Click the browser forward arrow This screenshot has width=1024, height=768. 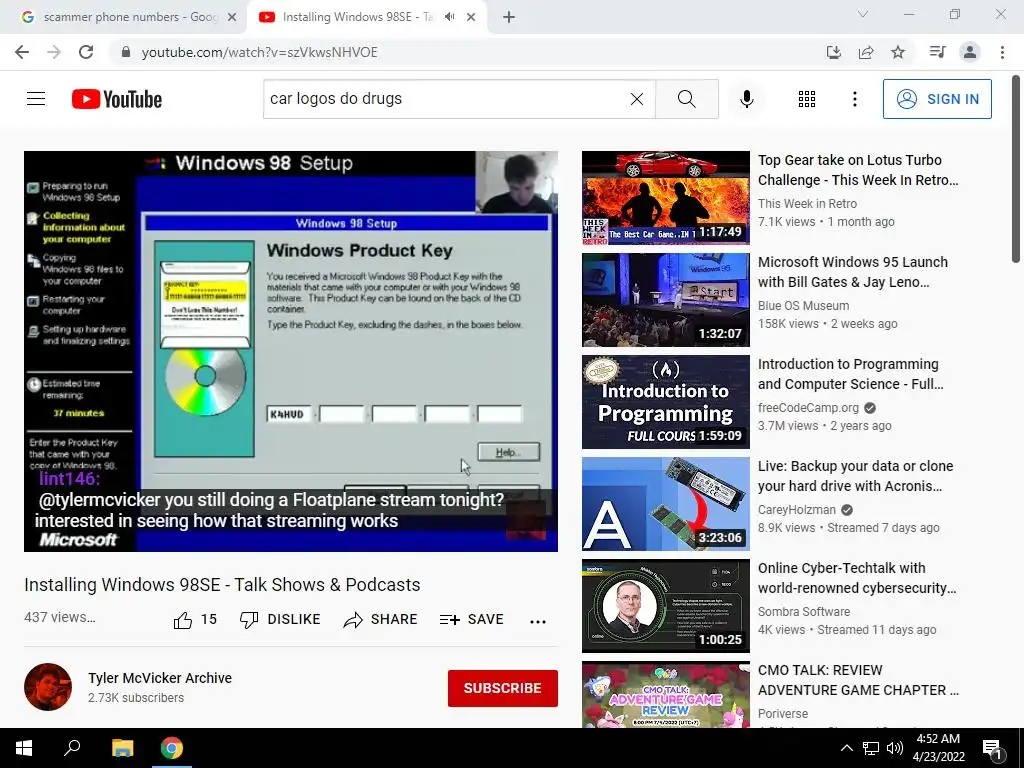tap(54, 52)
